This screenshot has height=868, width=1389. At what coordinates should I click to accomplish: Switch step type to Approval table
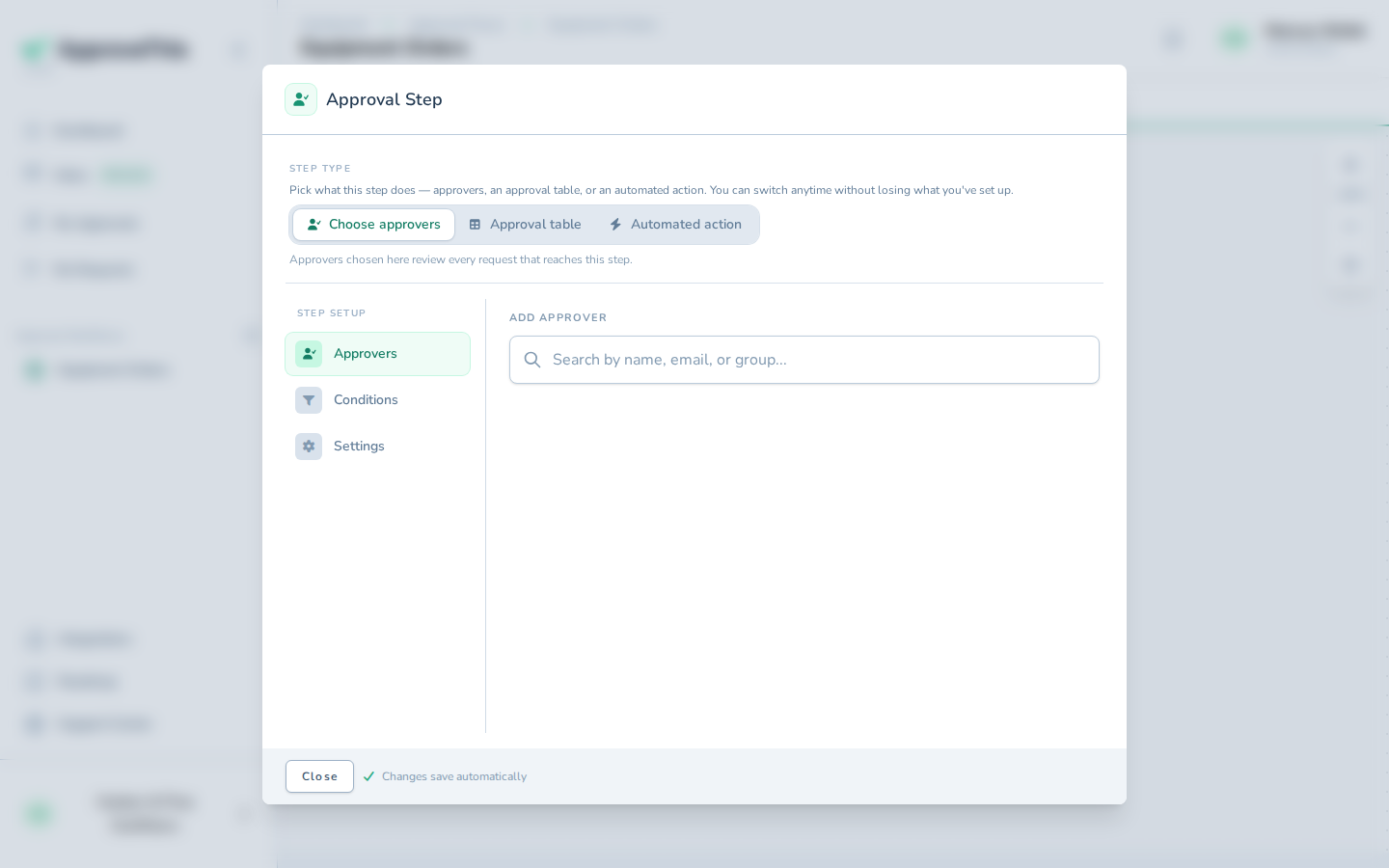click(526, 225)
